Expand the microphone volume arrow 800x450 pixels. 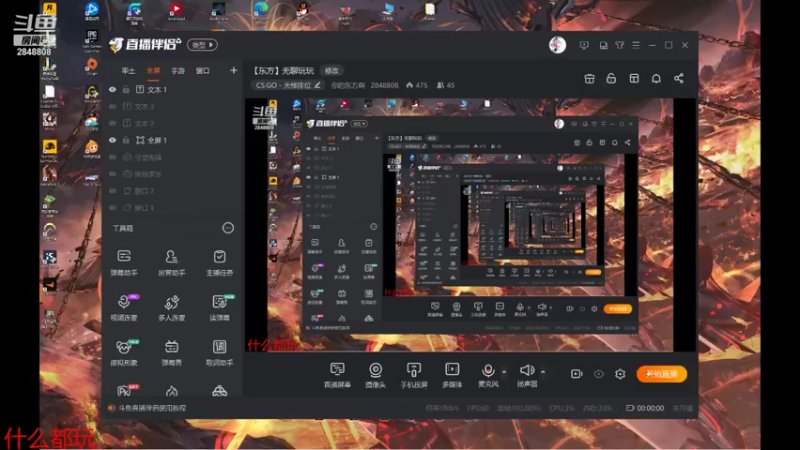pos(504,372)
